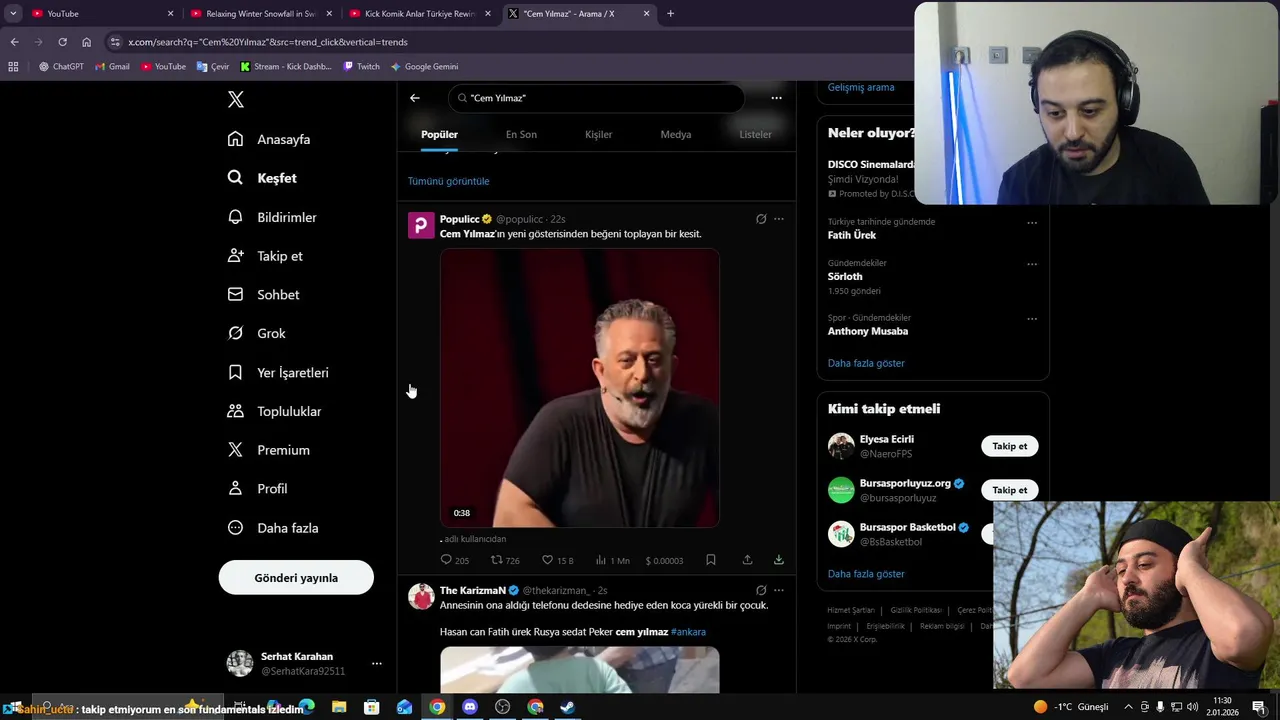Open tab search dropdown in browser
Image resolution: width=1280 pixels, height=720 pixels.
[13, 14]
